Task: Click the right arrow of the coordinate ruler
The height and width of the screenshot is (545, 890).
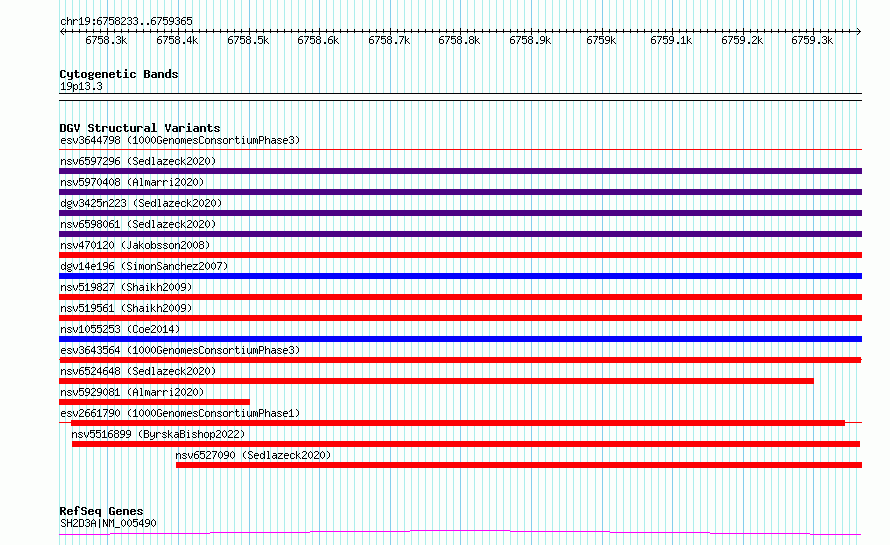Action: pos(858,32)
